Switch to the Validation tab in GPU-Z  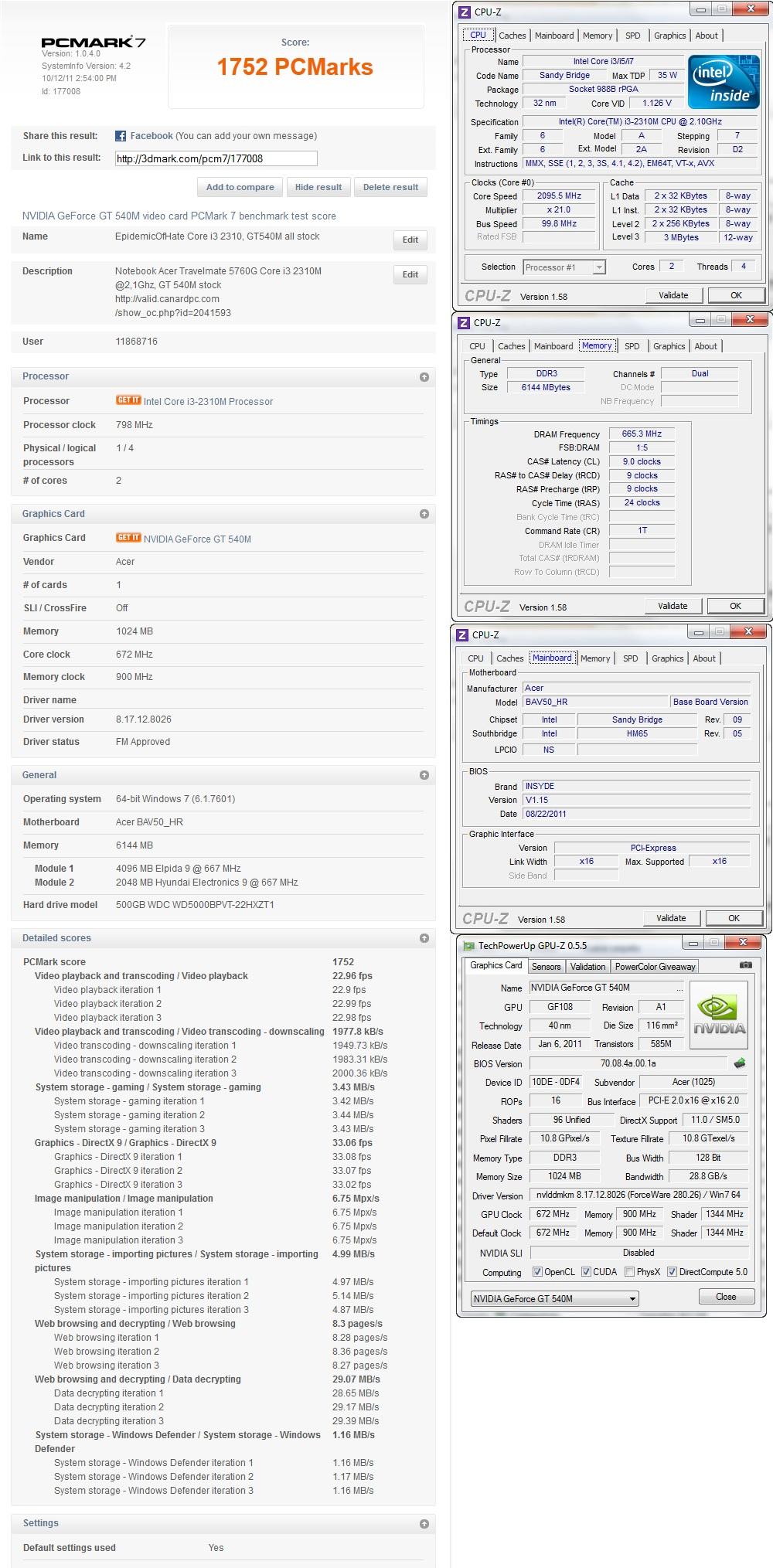(x=587, y=967)
